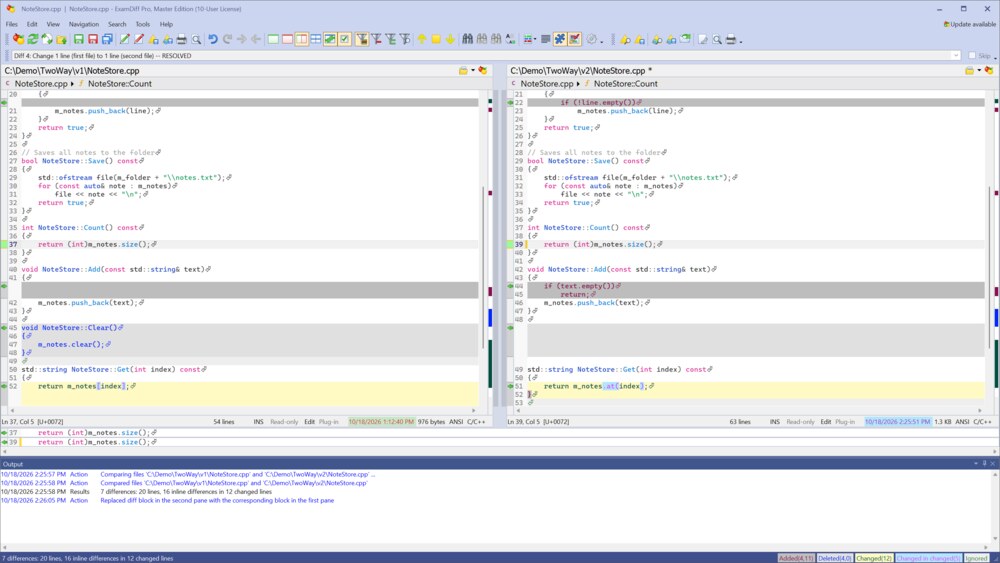Click the red Save file icon
Viewport: 1000px width, 563px height.
point(93,40)
